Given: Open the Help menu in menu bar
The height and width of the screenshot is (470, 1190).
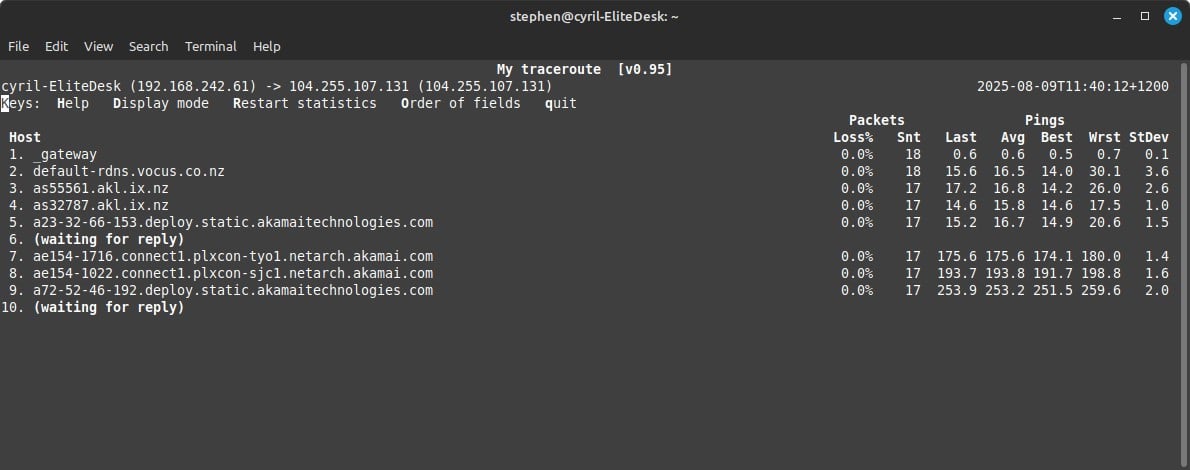Looking at the screenshot, I should (266, 46).
